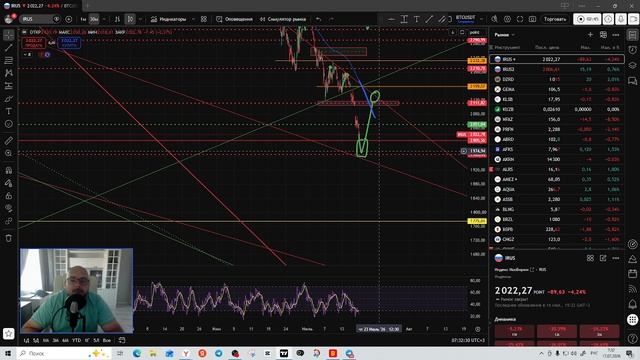The width and height of the screenshot is (640, 360).
Task: Open the chart type candles selector
Action: click(x=130, y=19)
